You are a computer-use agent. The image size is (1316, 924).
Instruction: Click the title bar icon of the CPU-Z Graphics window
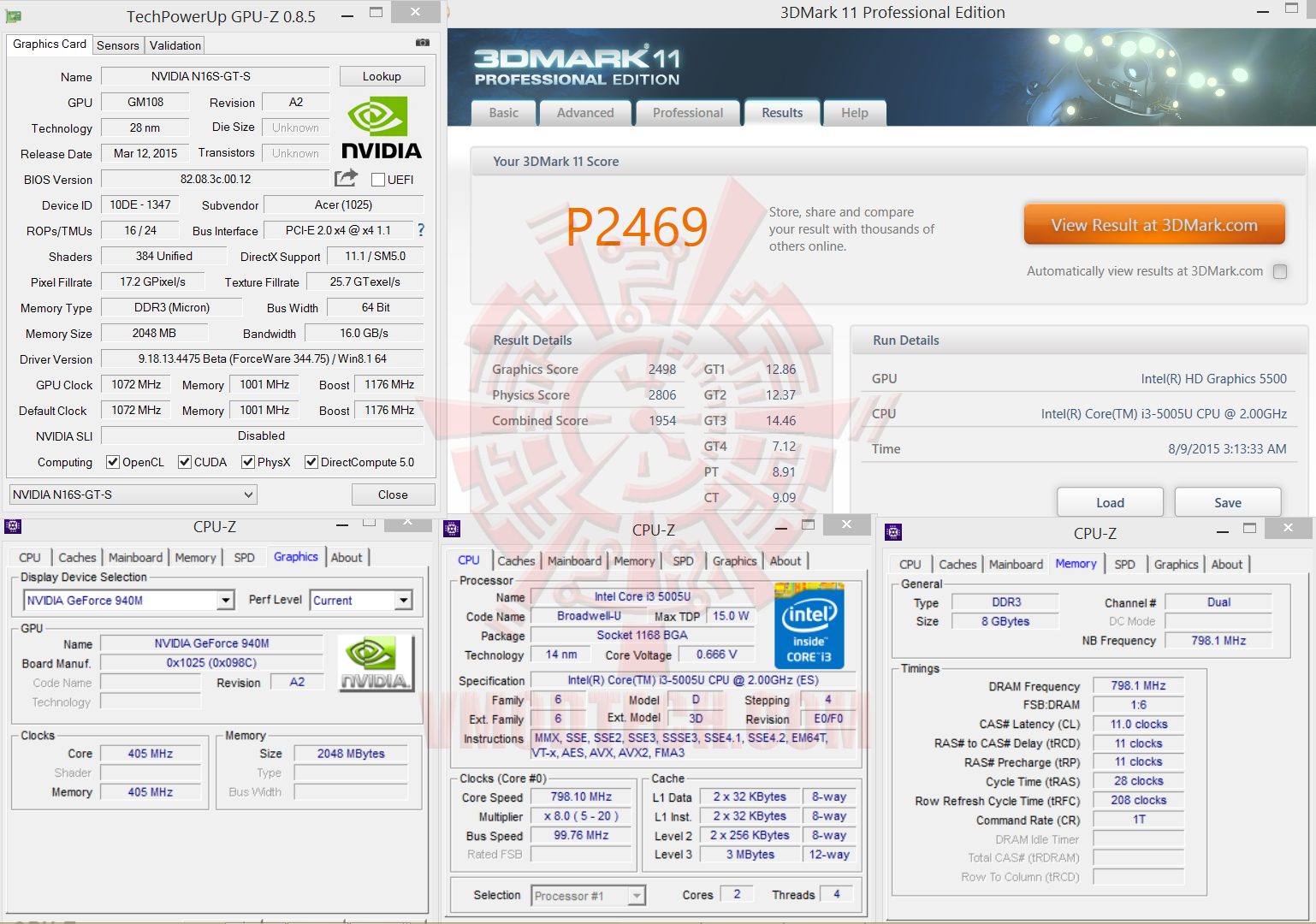(13, 526)
